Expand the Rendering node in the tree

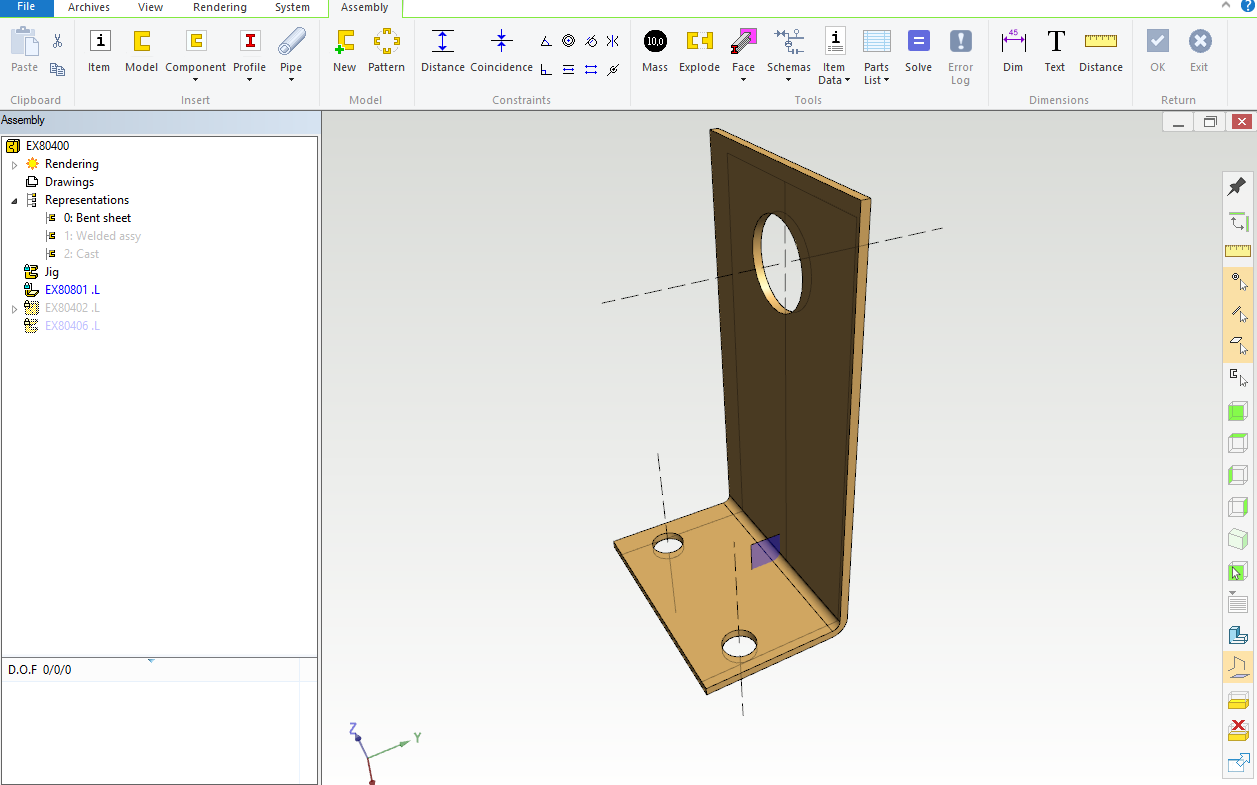pos(15,165)
